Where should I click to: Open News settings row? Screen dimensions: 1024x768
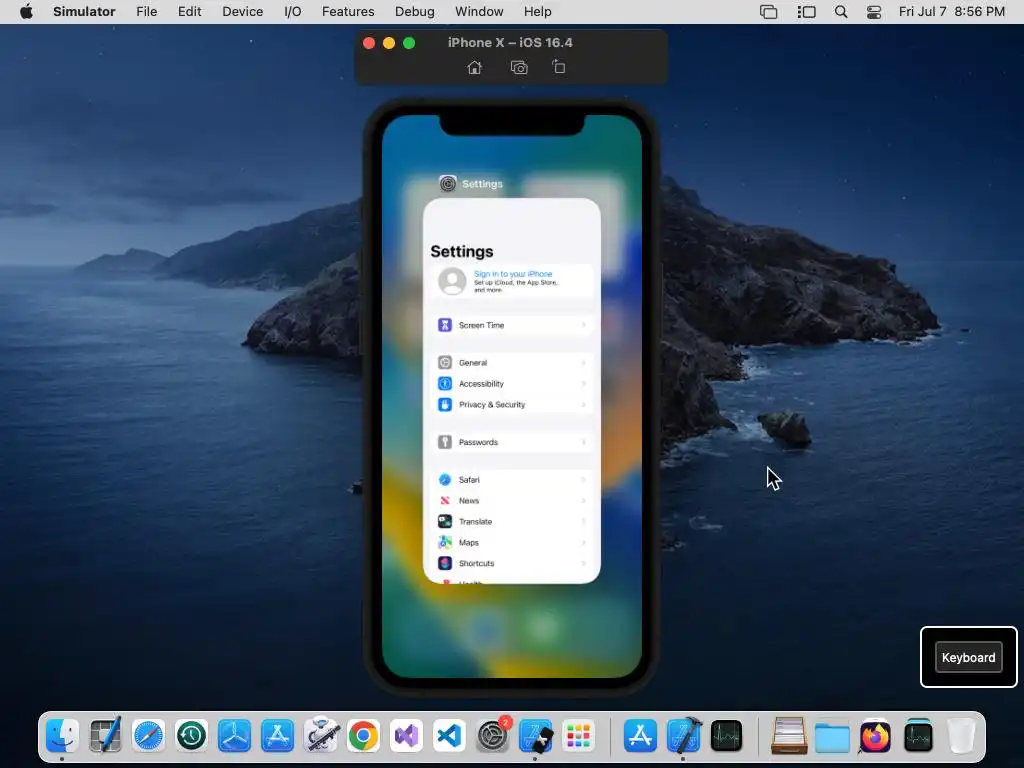pos(511,501)
